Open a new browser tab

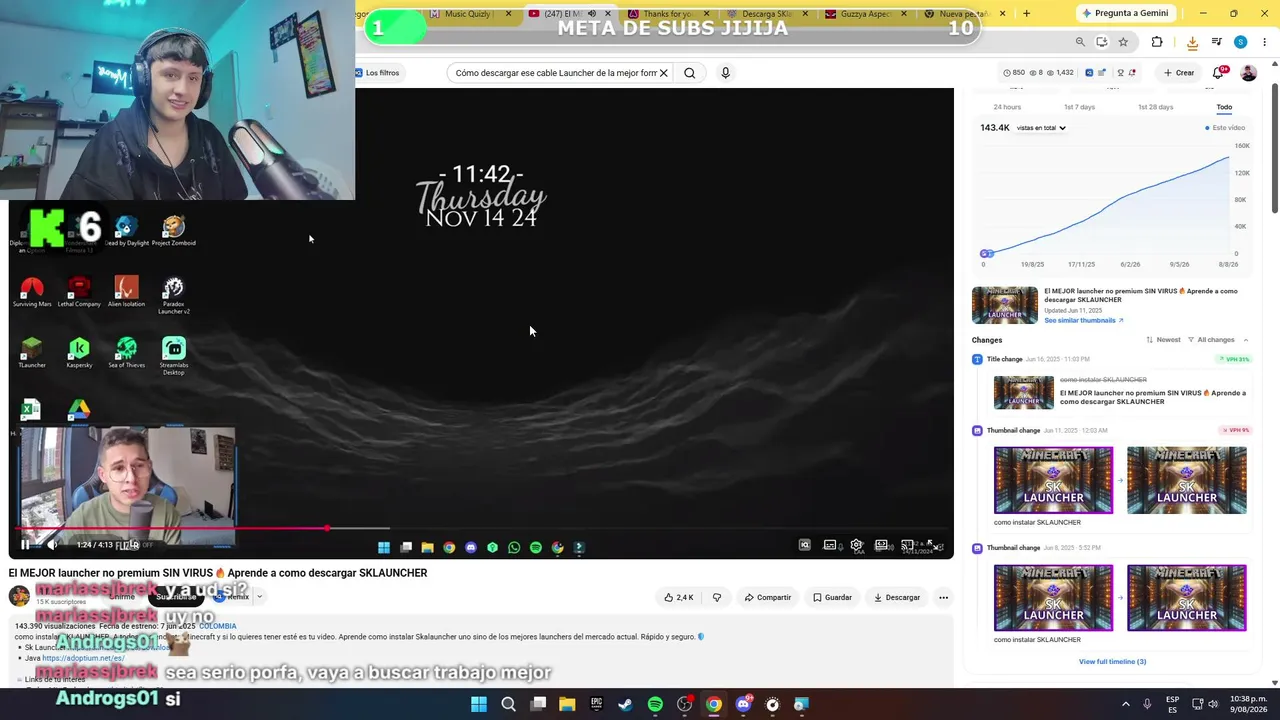1026,14
